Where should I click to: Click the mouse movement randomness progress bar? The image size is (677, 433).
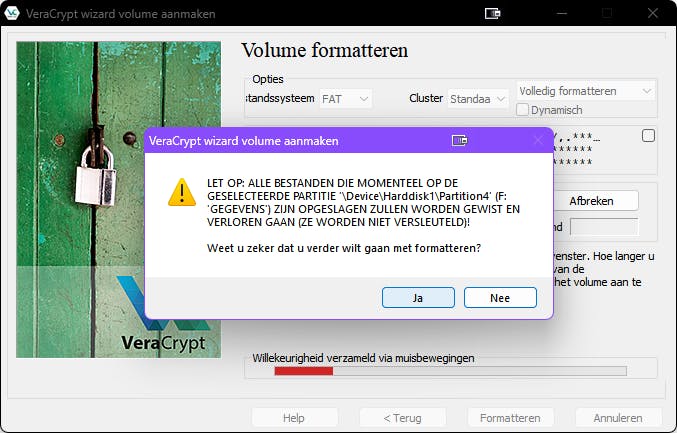pos(450,371)
